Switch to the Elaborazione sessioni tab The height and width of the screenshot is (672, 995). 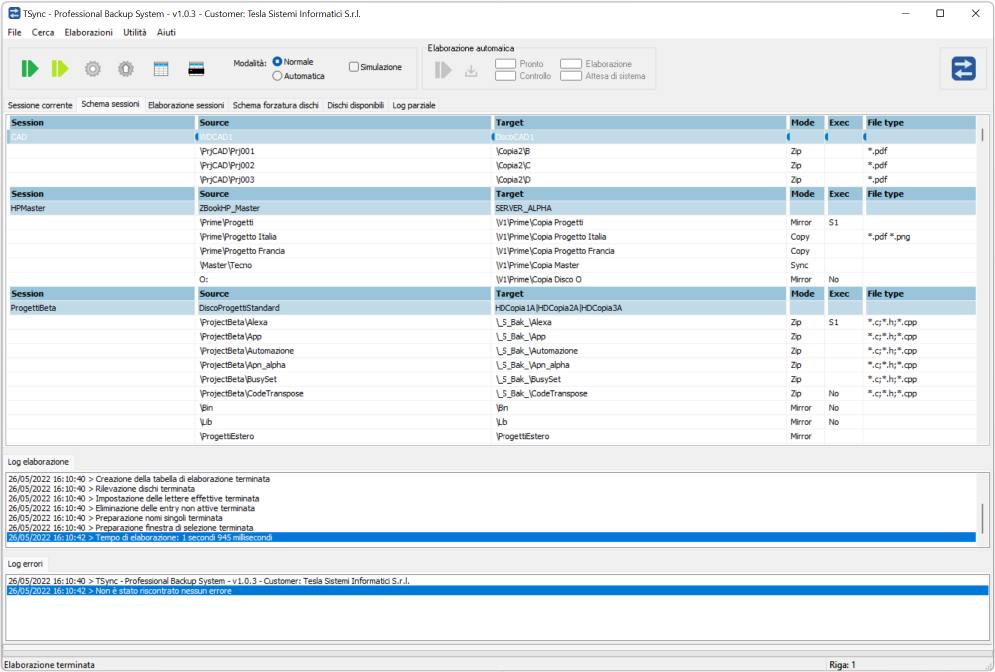186,105
